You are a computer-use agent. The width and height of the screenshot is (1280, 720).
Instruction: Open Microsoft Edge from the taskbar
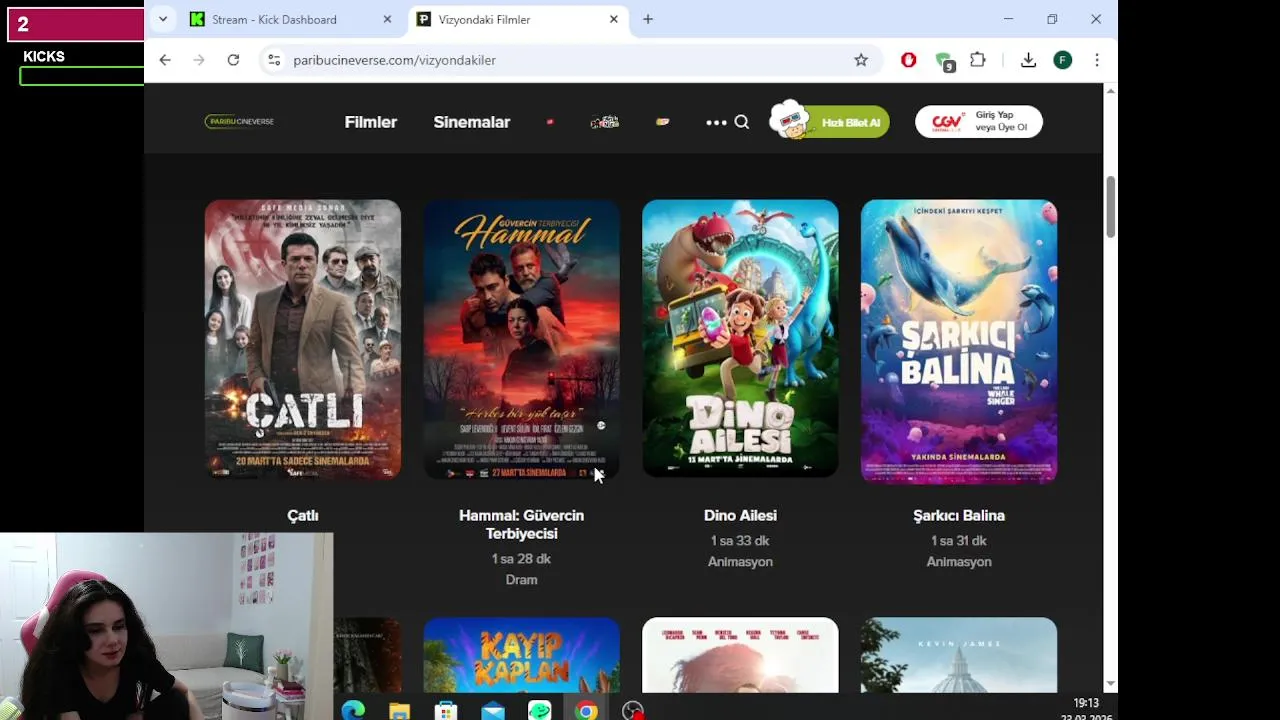(x=353, y=711)
